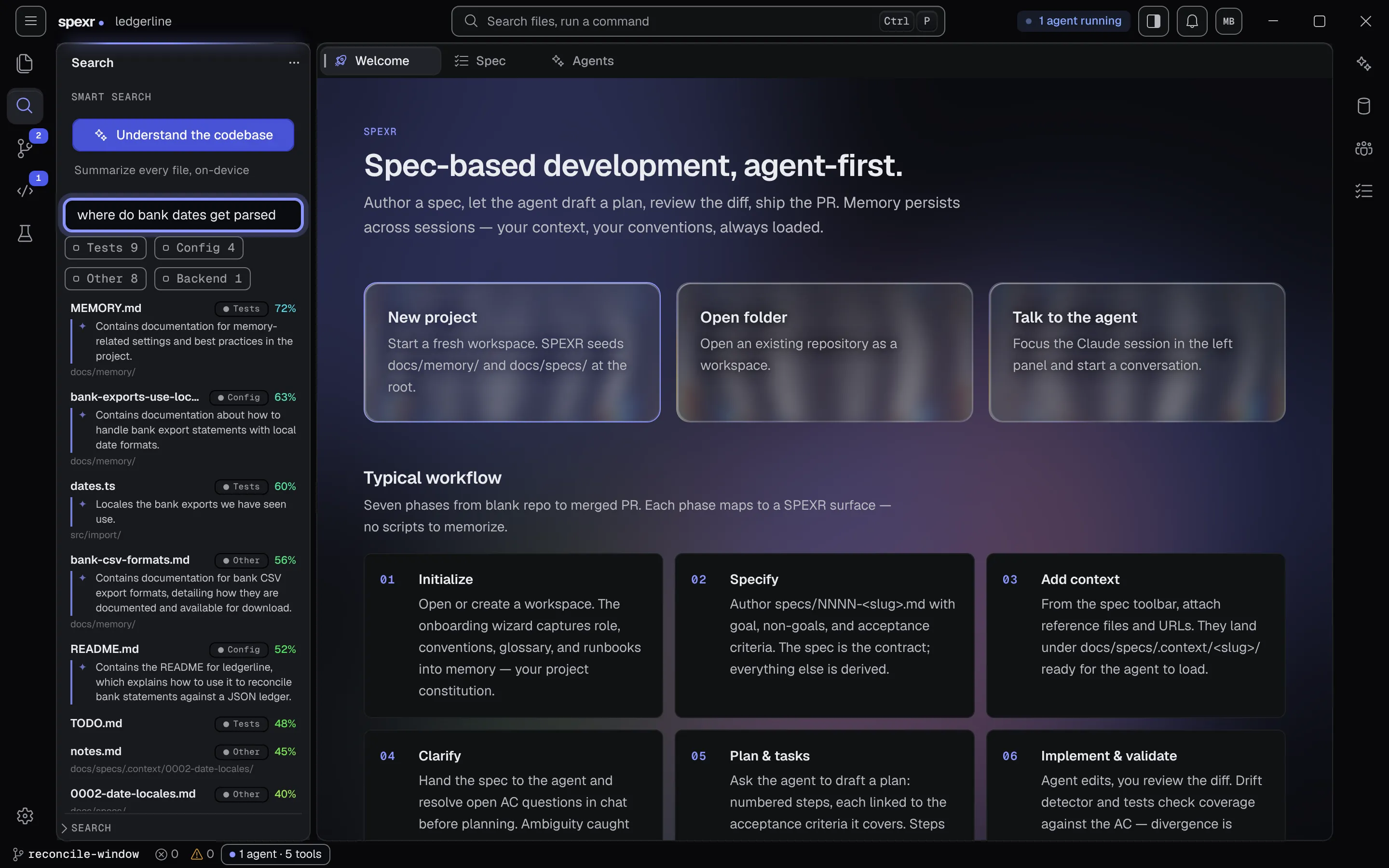Viewport: 1389px width, 868px height.
Task: Switch to the Welcome tab
Action: point(381,61)
